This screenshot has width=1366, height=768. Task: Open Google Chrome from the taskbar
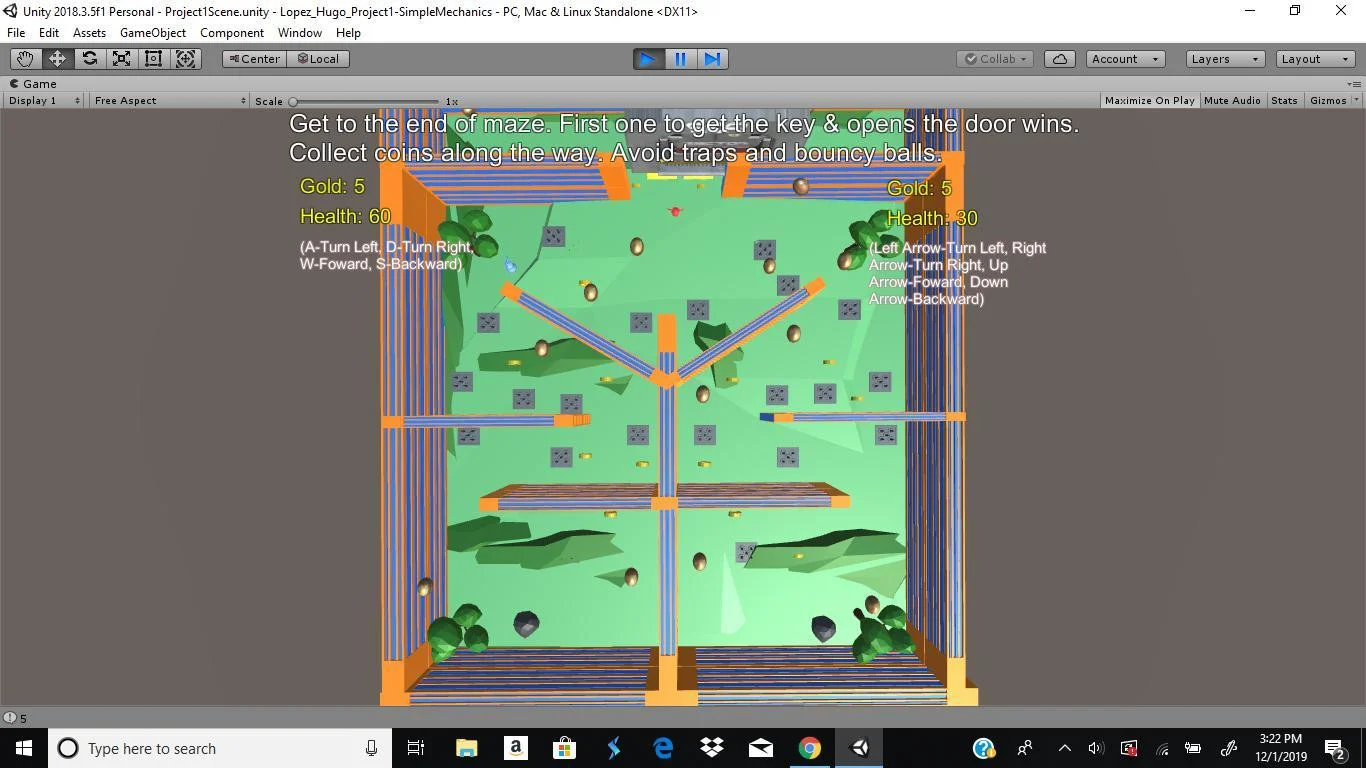[x=810, y=748]
